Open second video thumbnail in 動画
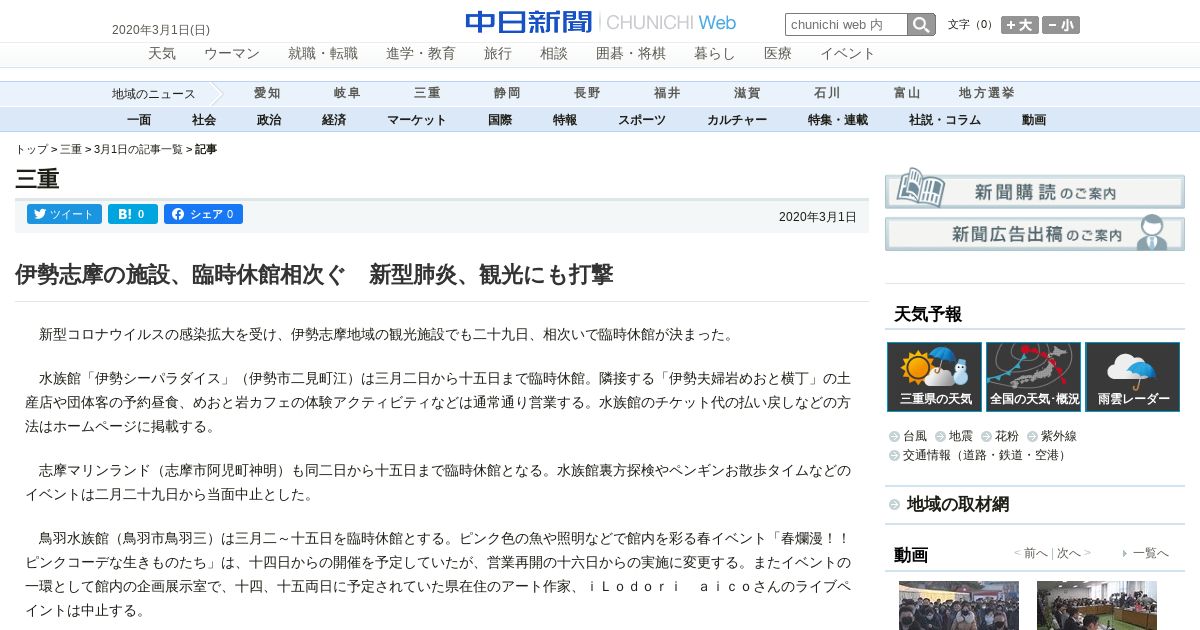 [x=1097, y=605]
